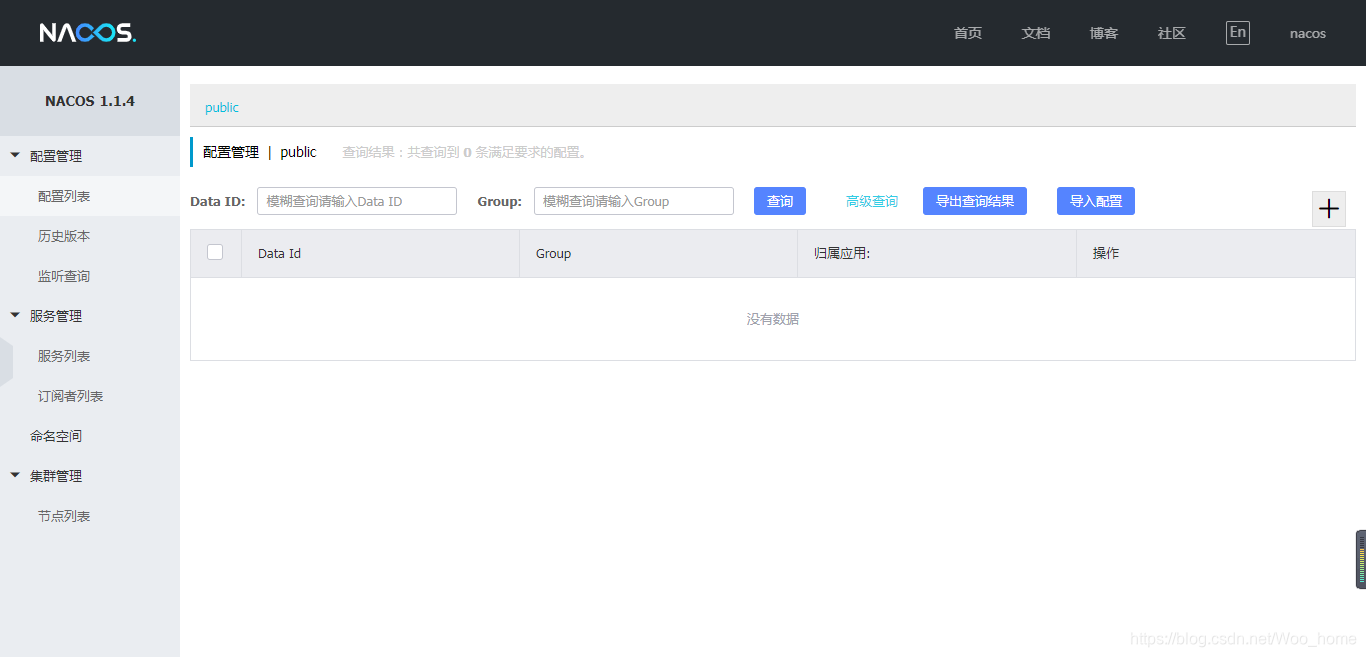Open 节点列表 under 集群管理
The width and height of the screenshot is (1366, 657).
click(x=63, y=515)
